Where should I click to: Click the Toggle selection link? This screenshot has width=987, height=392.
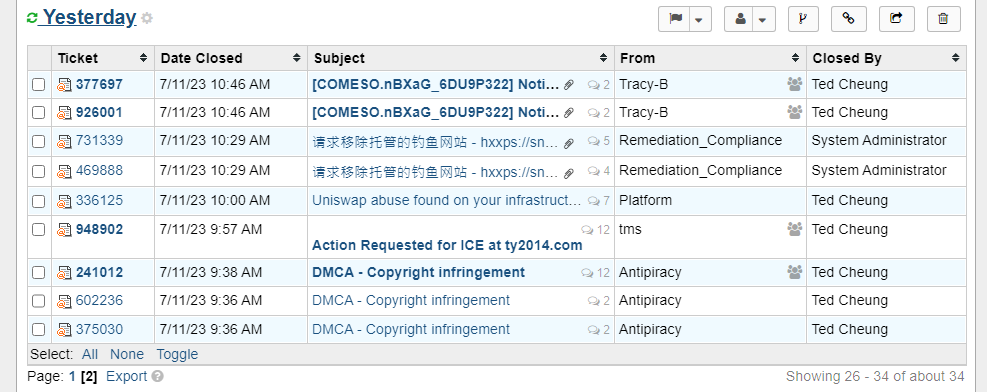pyautogui.click(x=177, y=354)
